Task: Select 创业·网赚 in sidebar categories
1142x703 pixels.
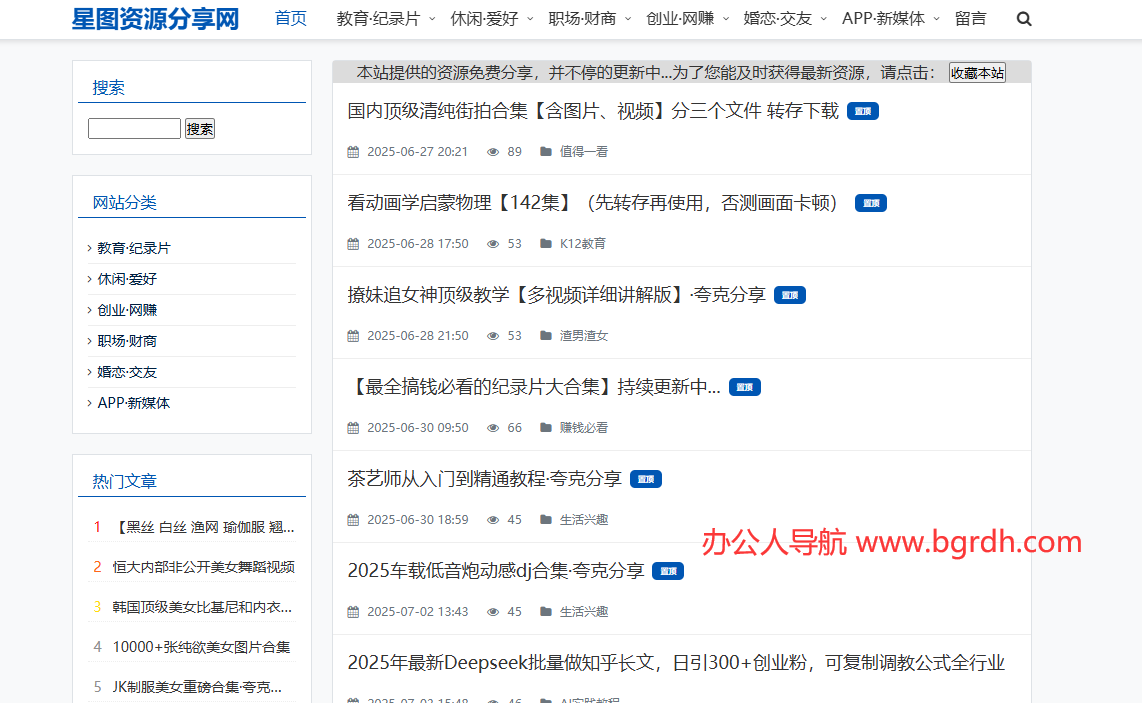Action: [127, 310]
